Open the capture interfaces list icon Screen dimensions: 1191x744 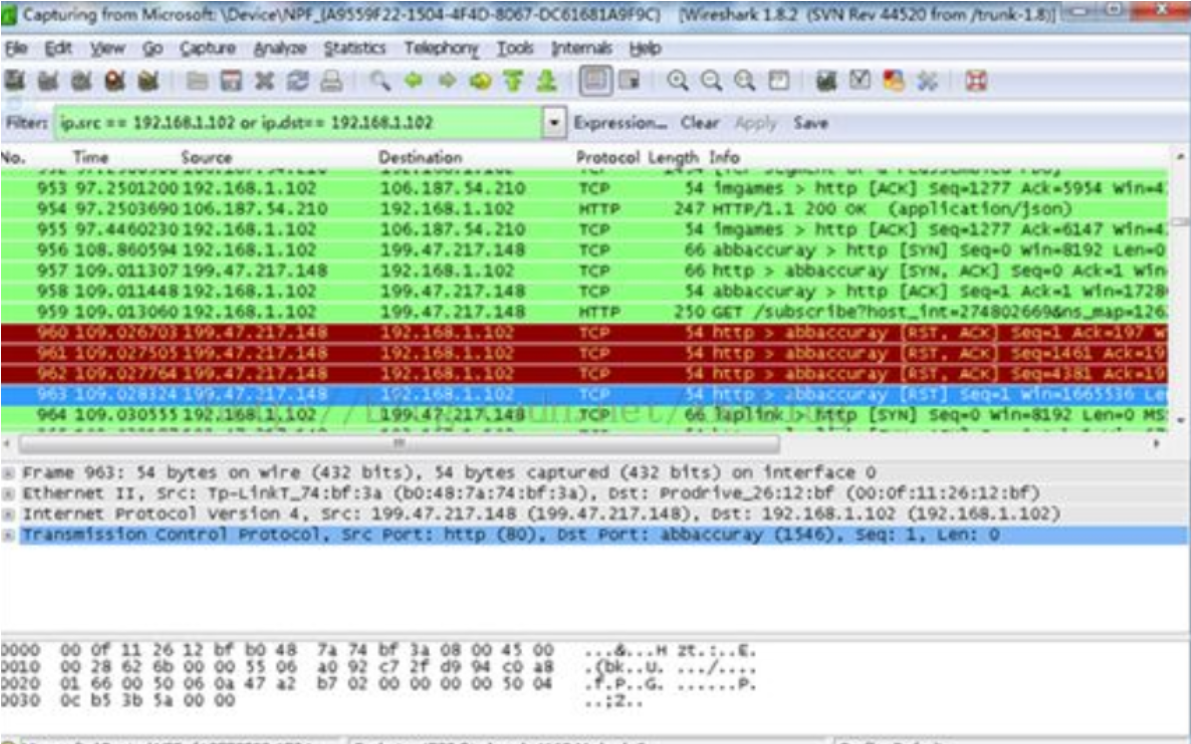[14, 80]
